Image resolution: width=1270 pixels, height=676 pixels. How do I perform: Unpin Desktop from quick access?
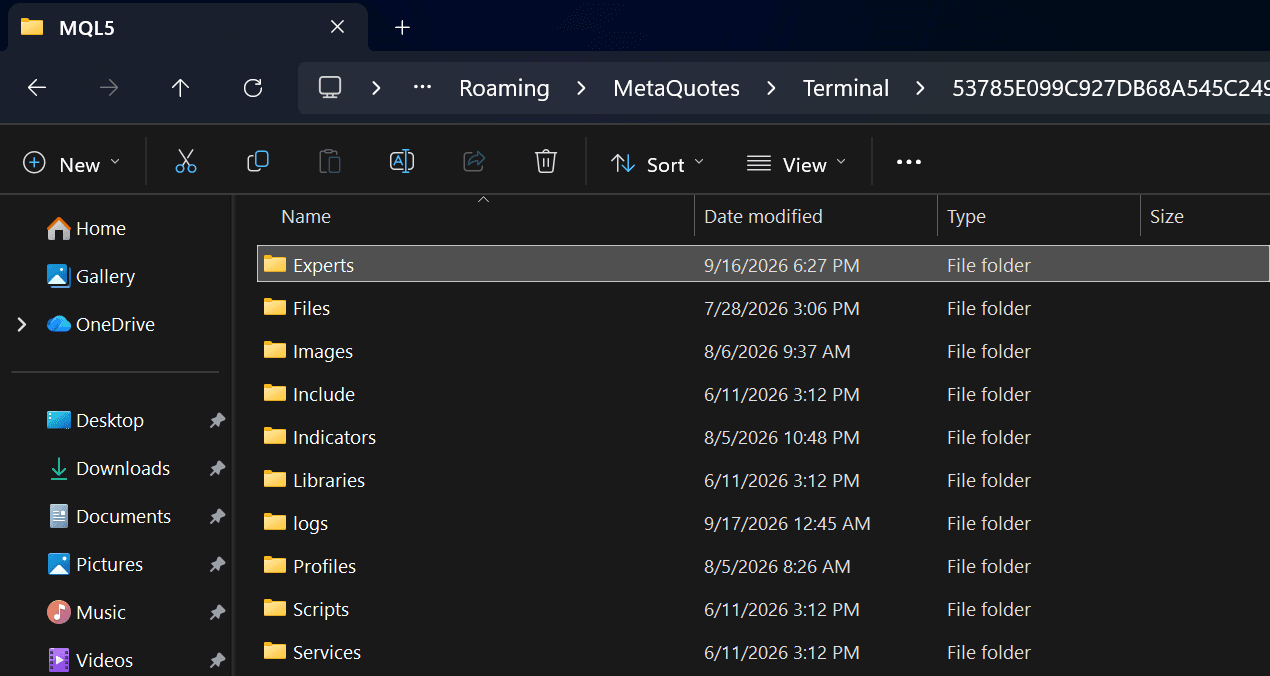coord(217,421)
